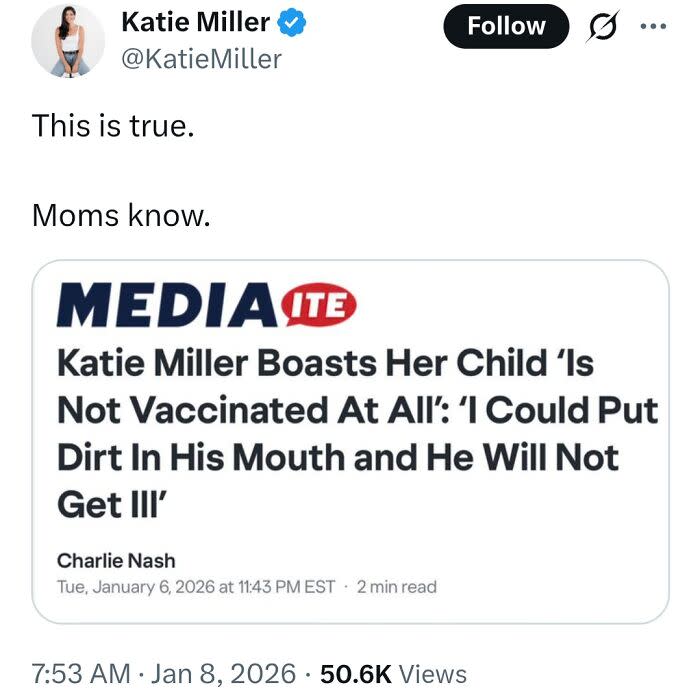
Task: Click the tweet line 'Moms know.'
Action: coord(121,214)
